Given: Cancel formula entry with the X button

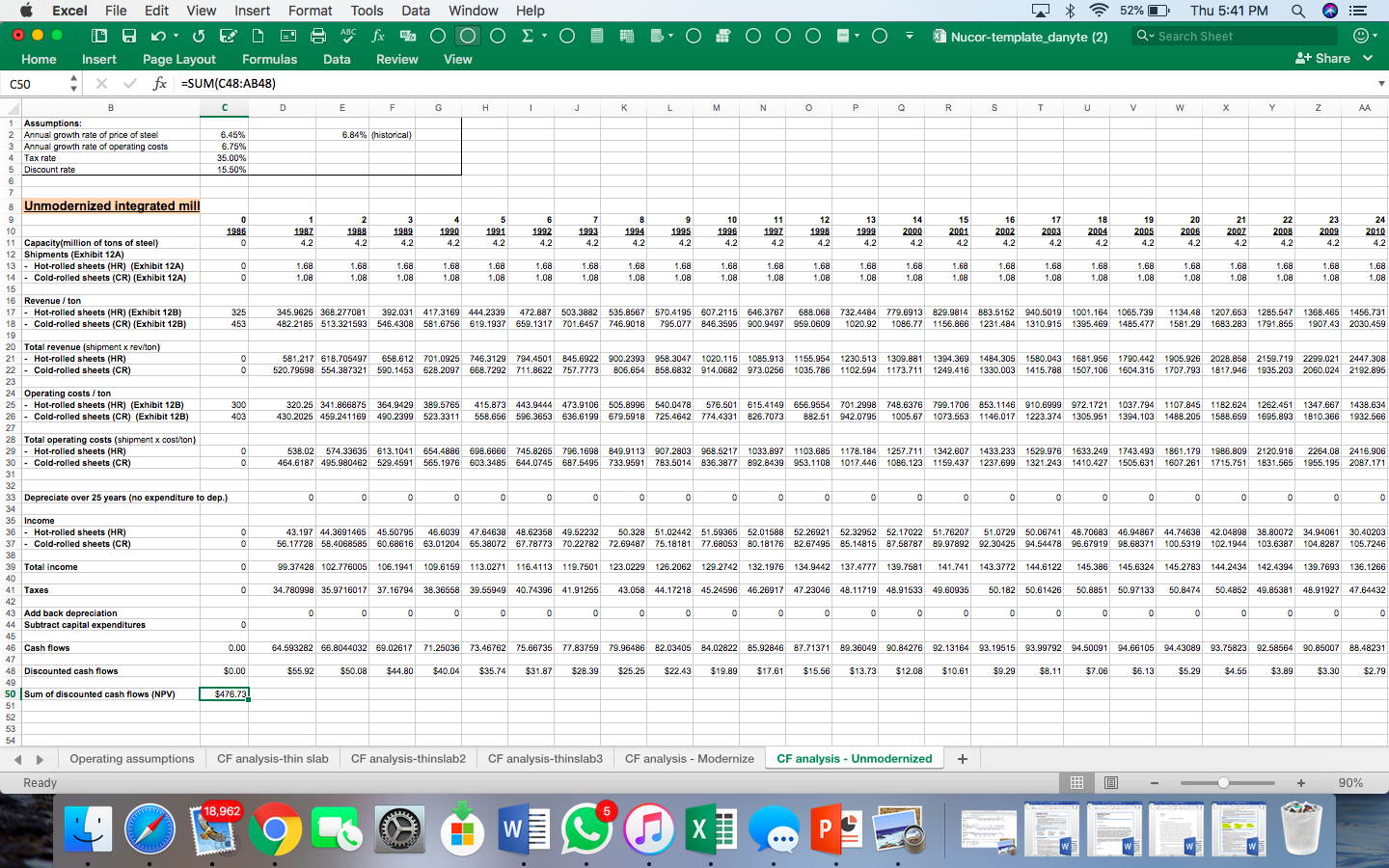Looking at the screenshot, I should (x=101, y=83).
